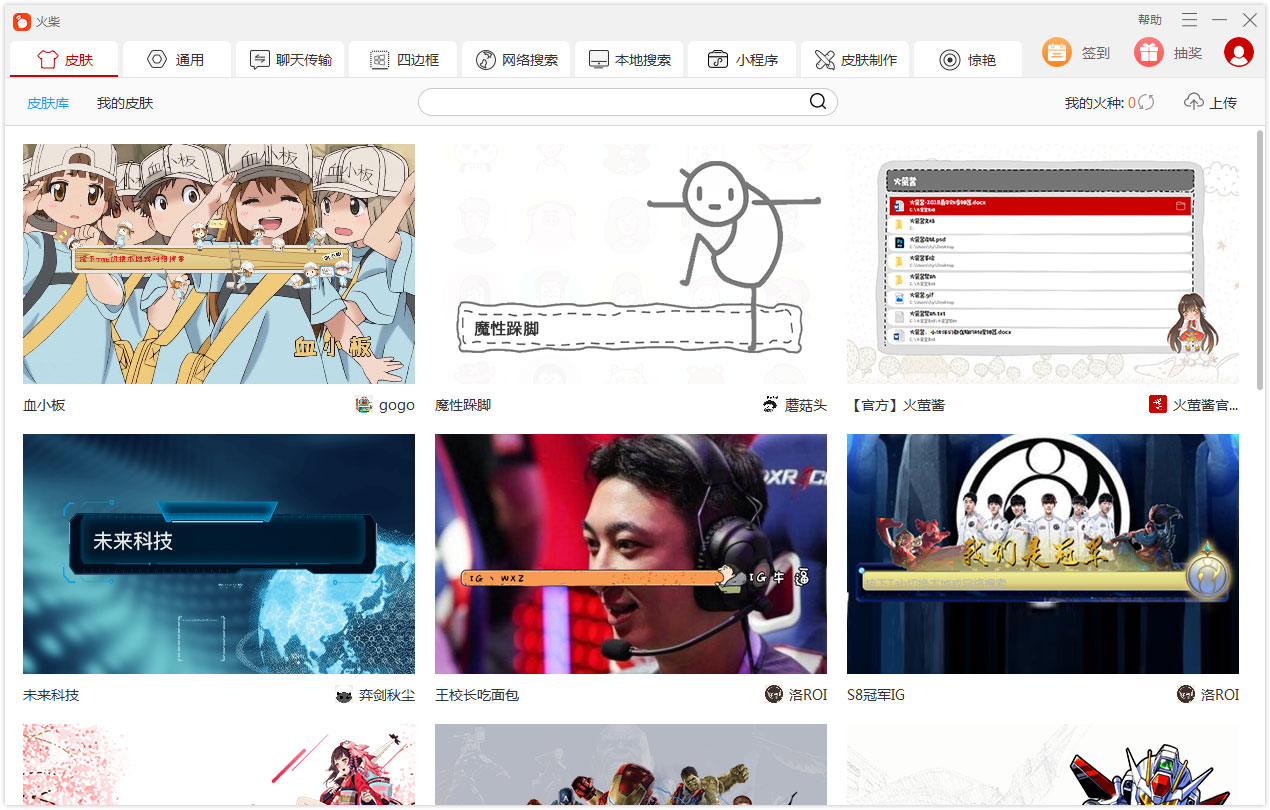The width and height of the screenshot is (1270, 810).
Task: Click the 签到 calendar icon
Action: [1057, 52]
